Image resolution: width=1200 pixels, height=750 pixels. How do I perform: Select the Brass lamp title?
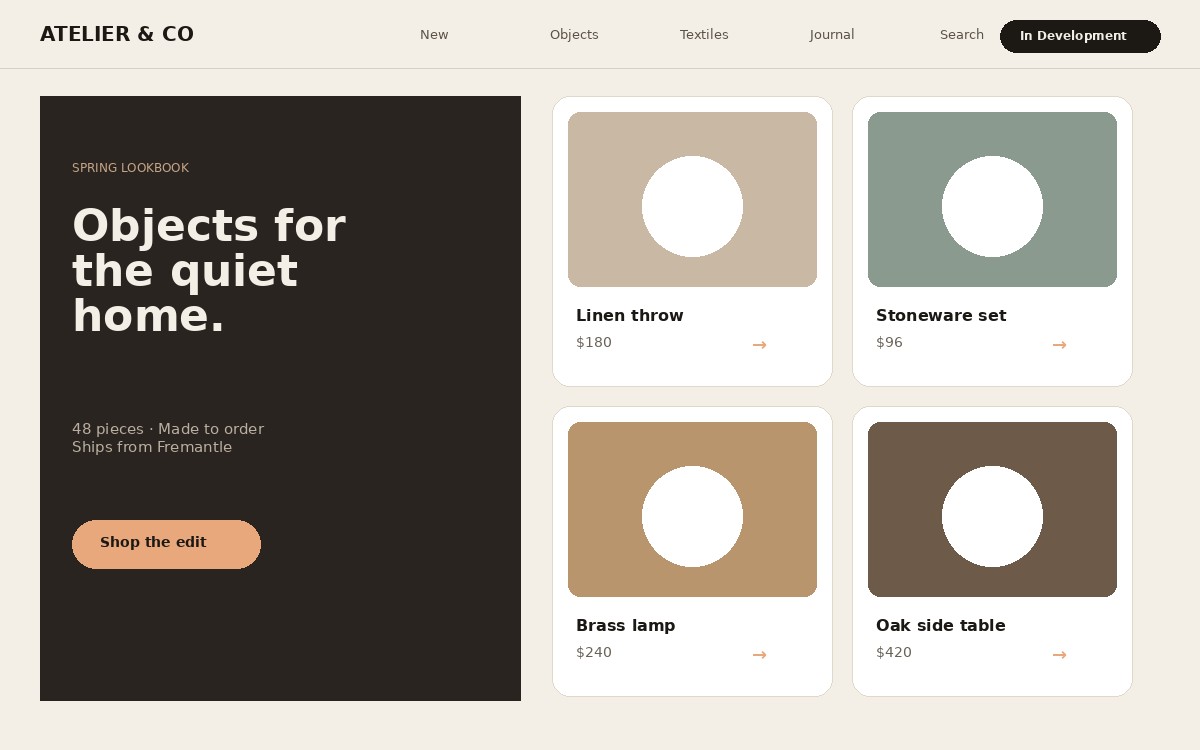coord(626,626)
